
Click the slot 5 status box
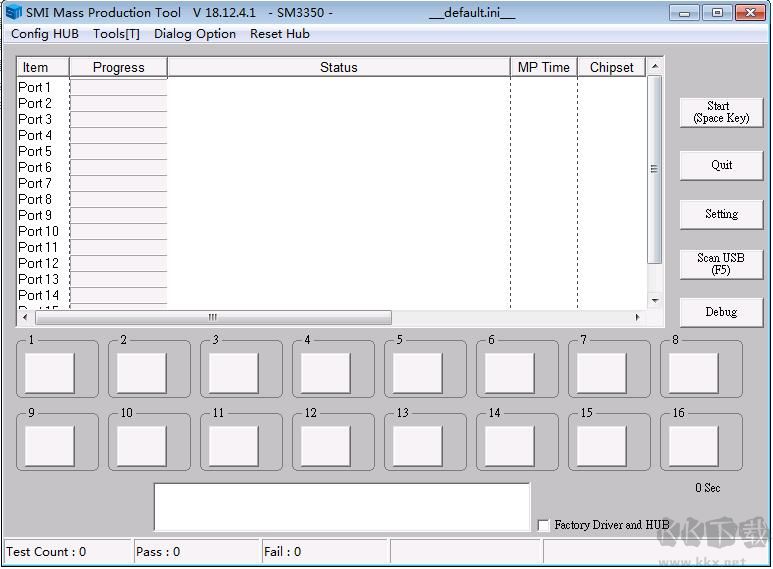pyautogui.click(x=418, y=373)
